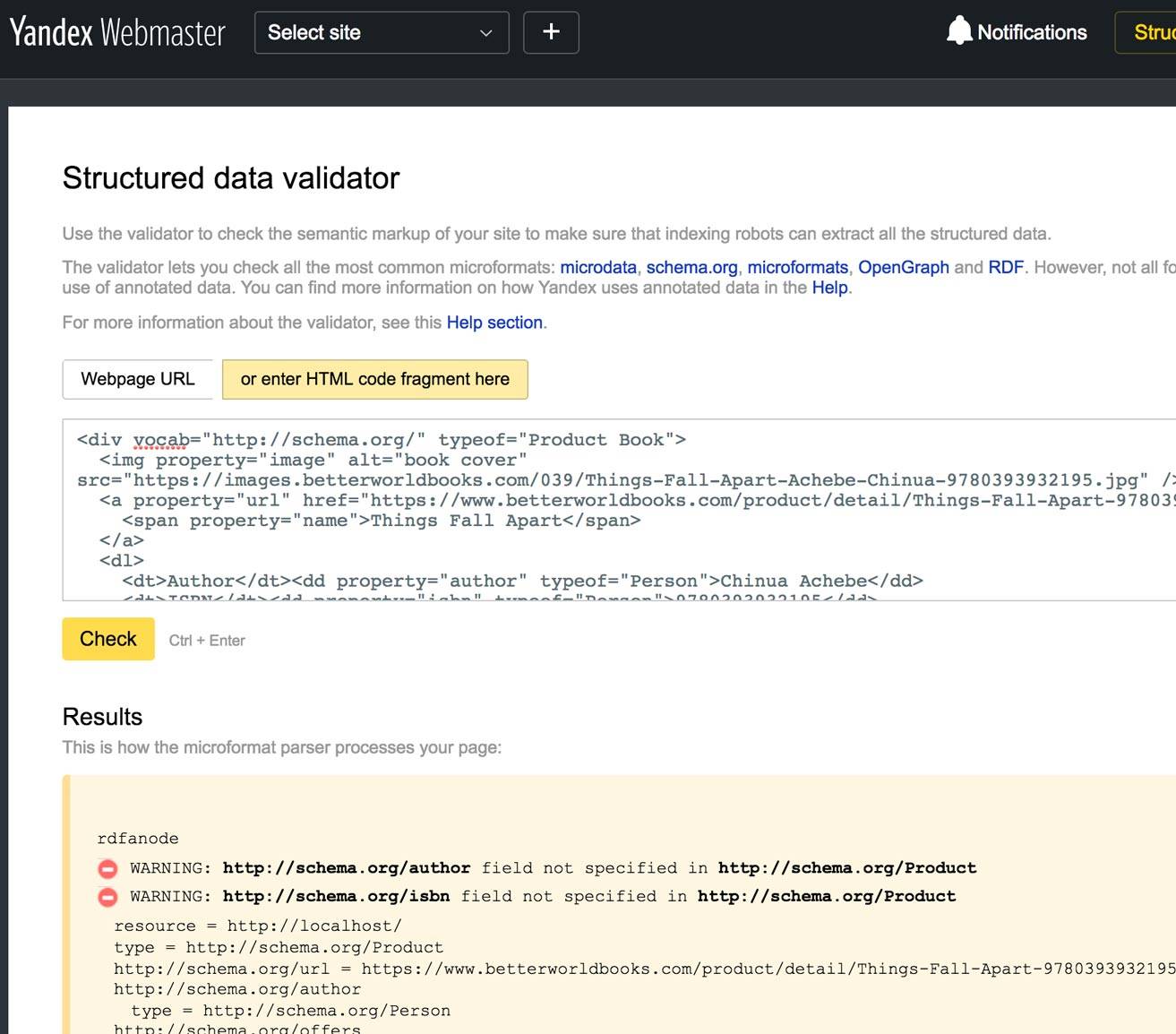This screenshot has height=1034, width=1176.
Task: Click 'type = http://schema.org/Person' line
Action: (290, 1011)
